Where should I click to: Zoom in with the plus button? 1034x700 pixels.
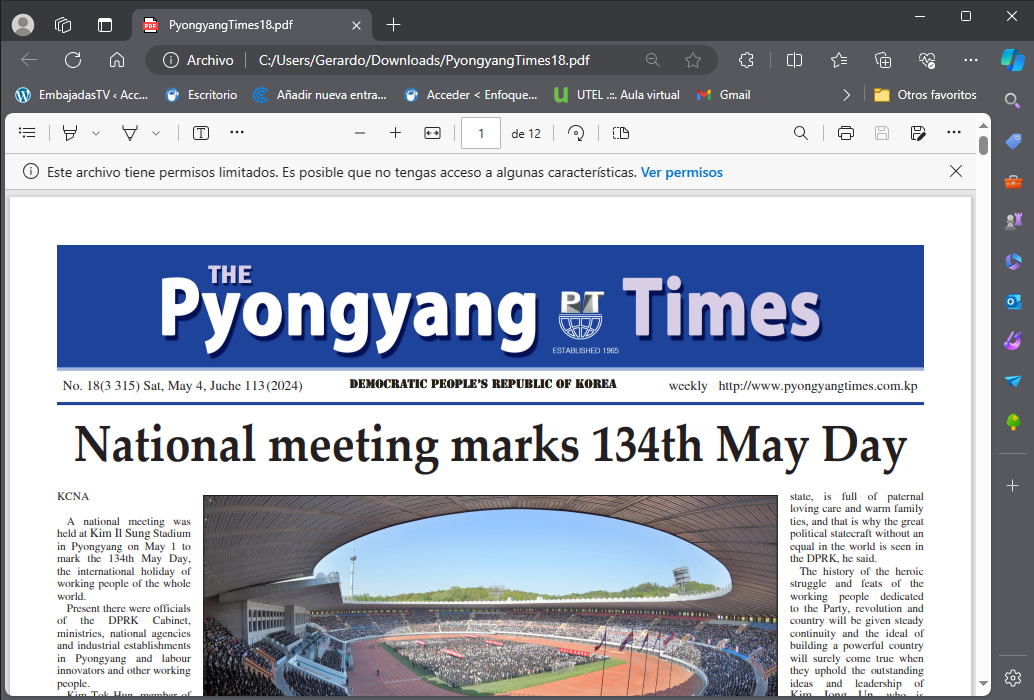395,132
